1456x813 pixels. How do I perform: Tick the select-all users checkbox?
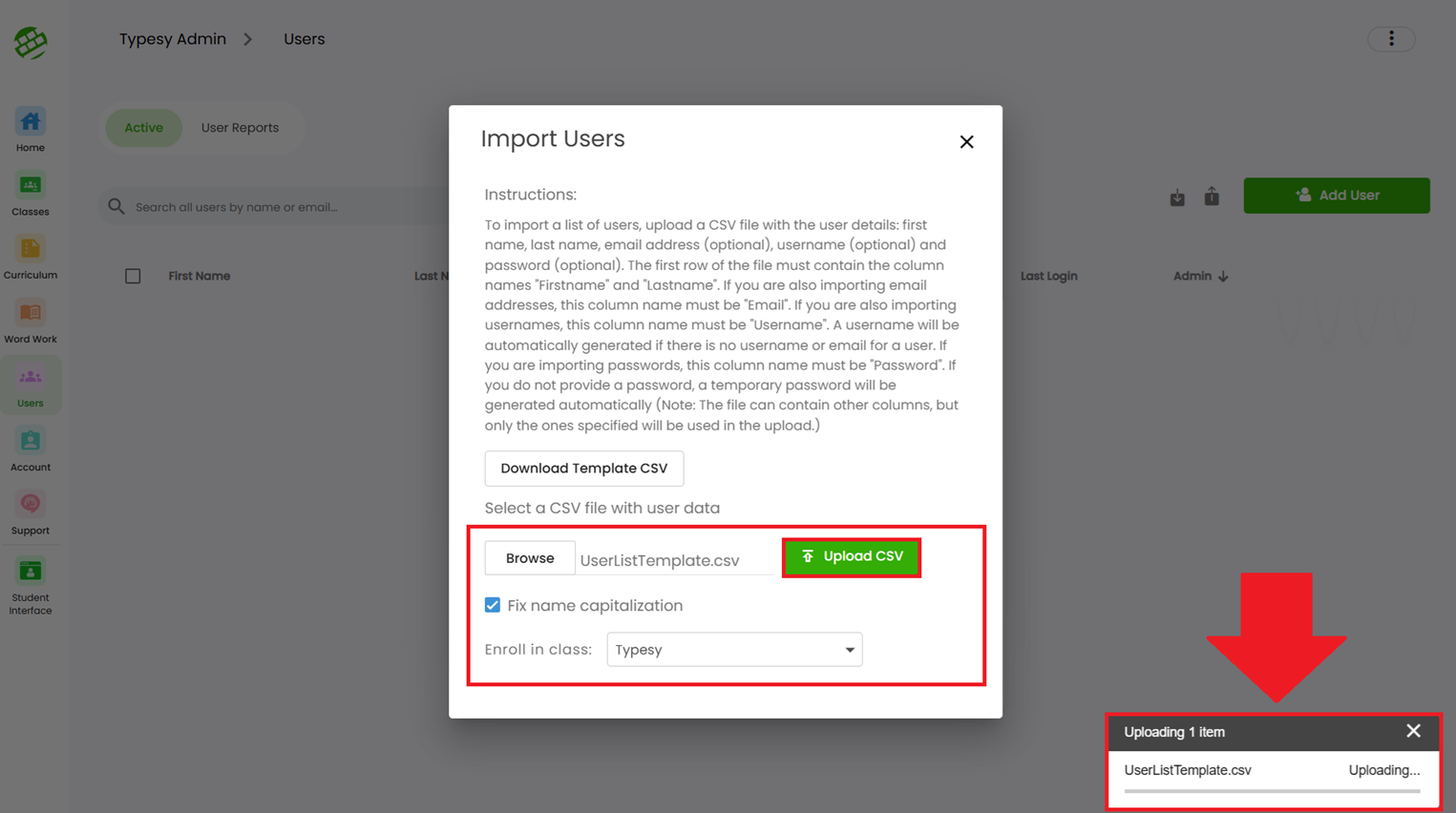point(133,276)
